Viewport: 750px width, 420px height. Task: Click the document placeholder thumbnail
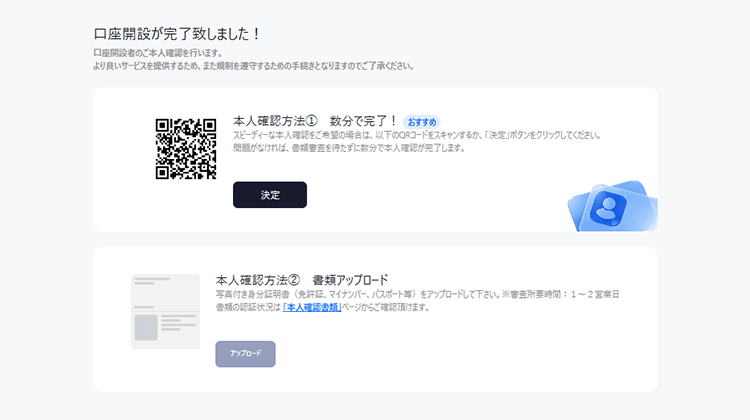(165, 311)
